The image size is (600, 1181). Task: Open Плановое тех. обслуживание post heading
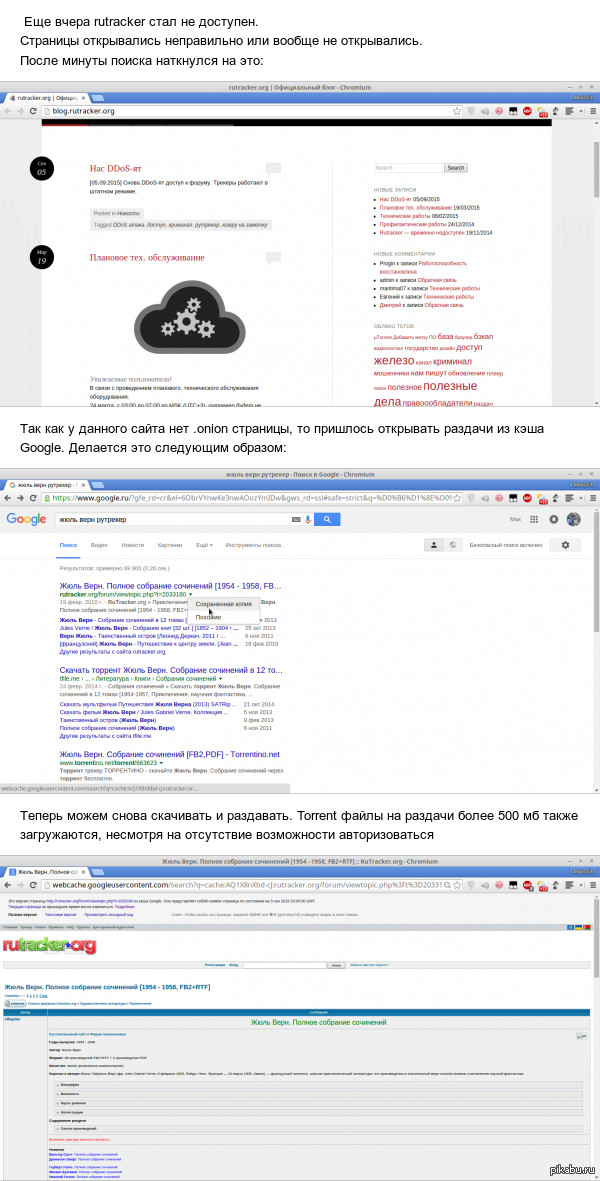click(147, 257)
